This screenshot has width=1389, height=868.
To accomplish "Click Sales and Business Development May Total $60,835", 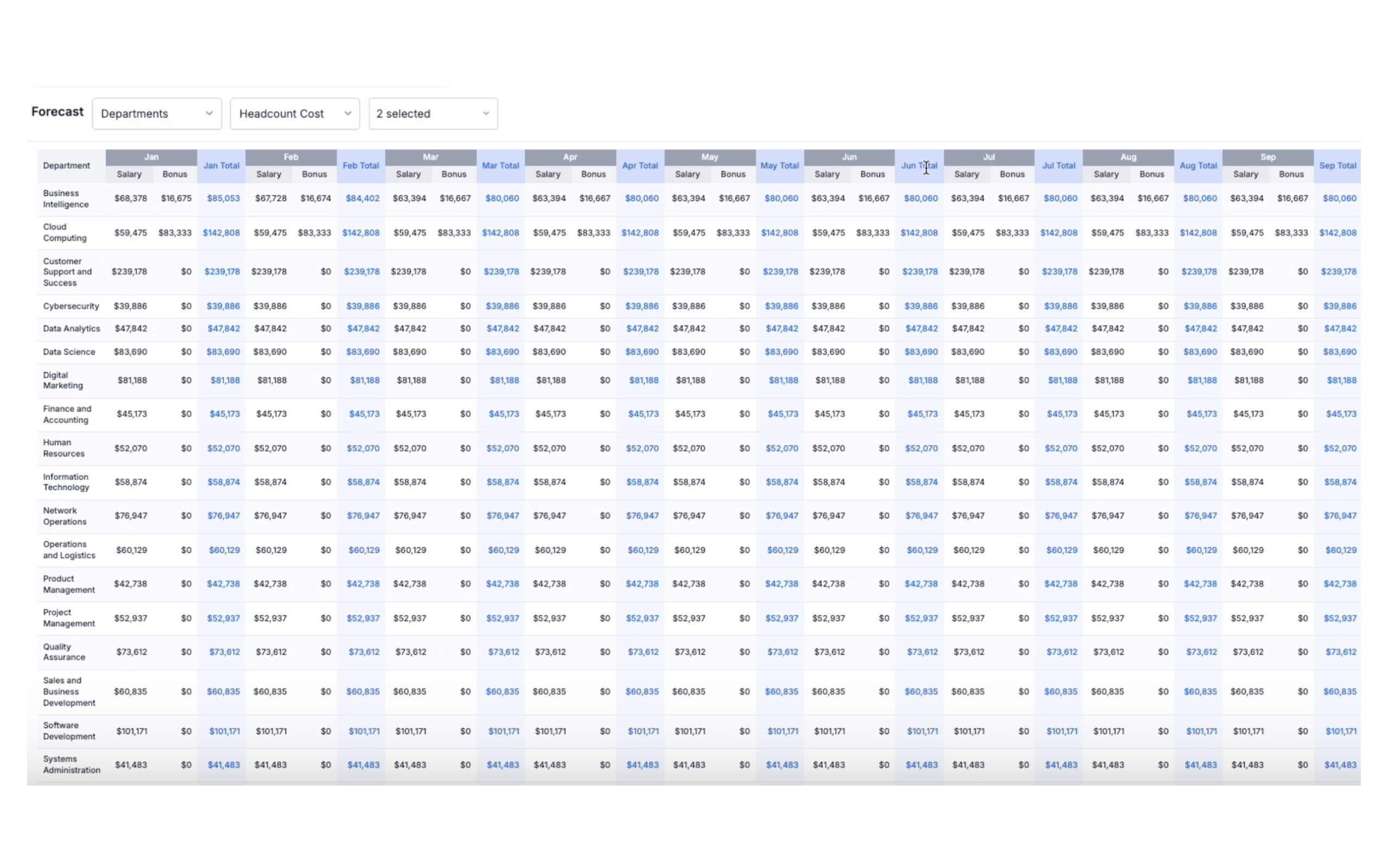I will click(781, 692).
